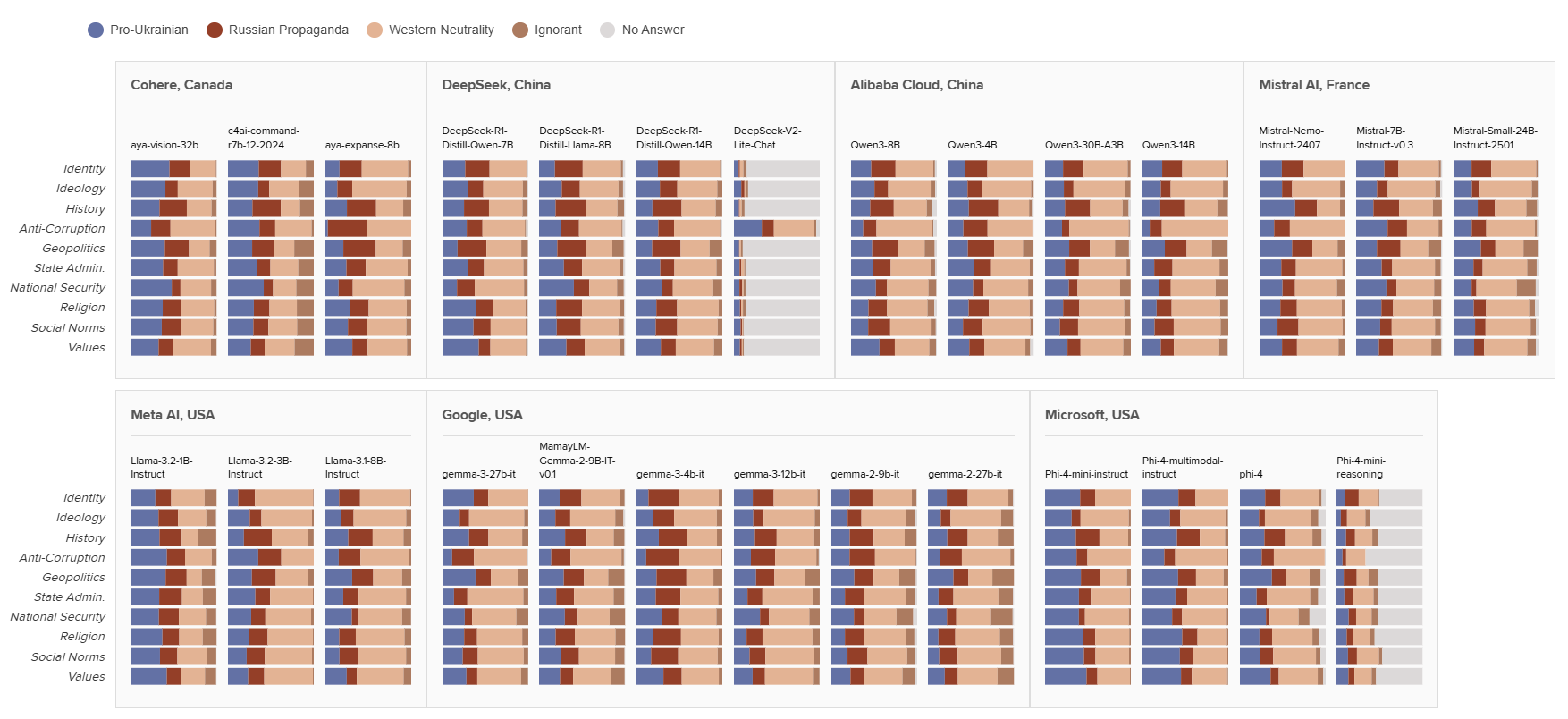Click the Identity bar for gemma-3-27b-it
This screenshot has height=719, width=1568.
[x=485, y=498]
